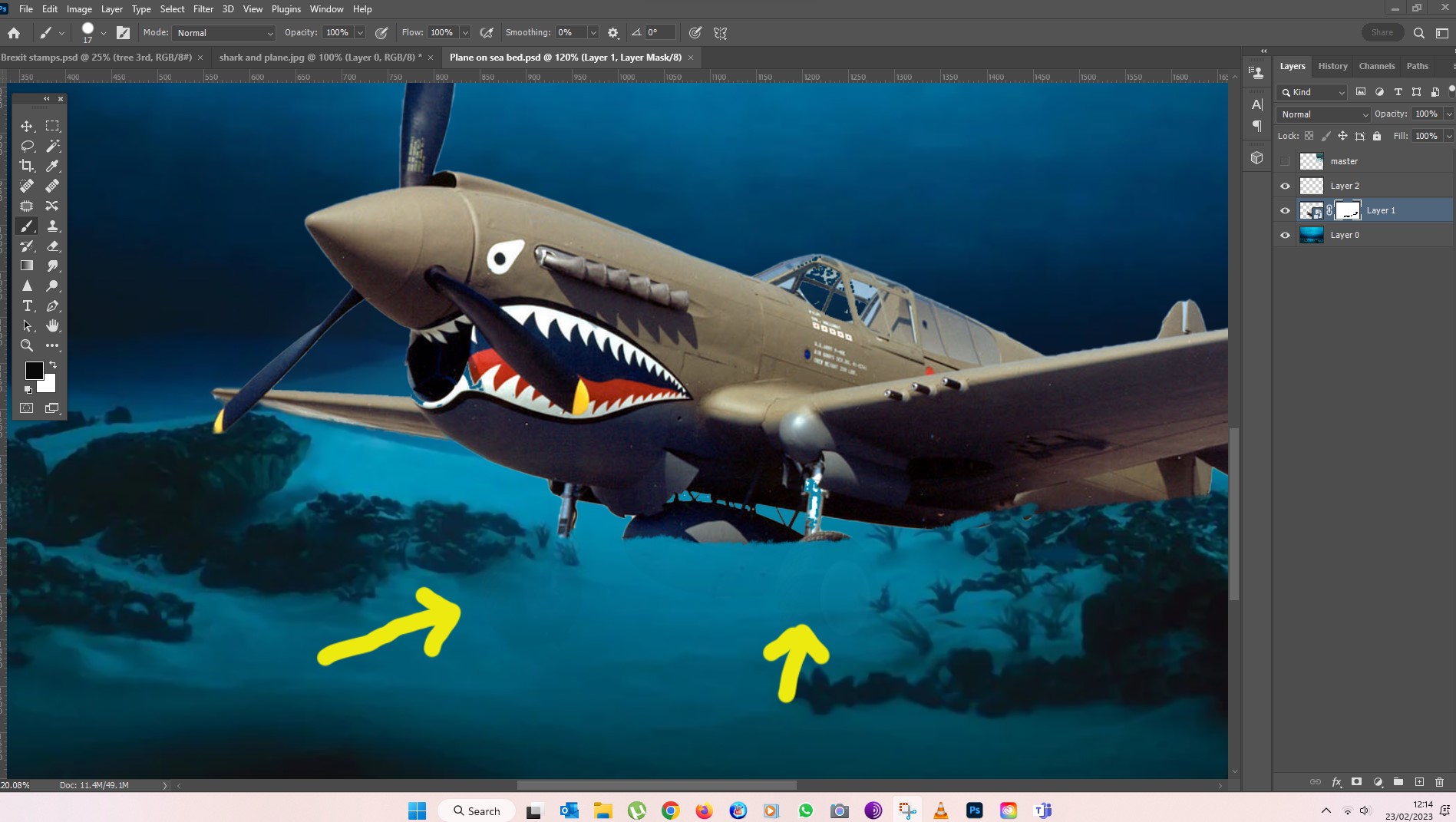Image resolution: width=1456 pixels, height=822 pixels.
Task: Open the Filter menu
Action: 203,9
